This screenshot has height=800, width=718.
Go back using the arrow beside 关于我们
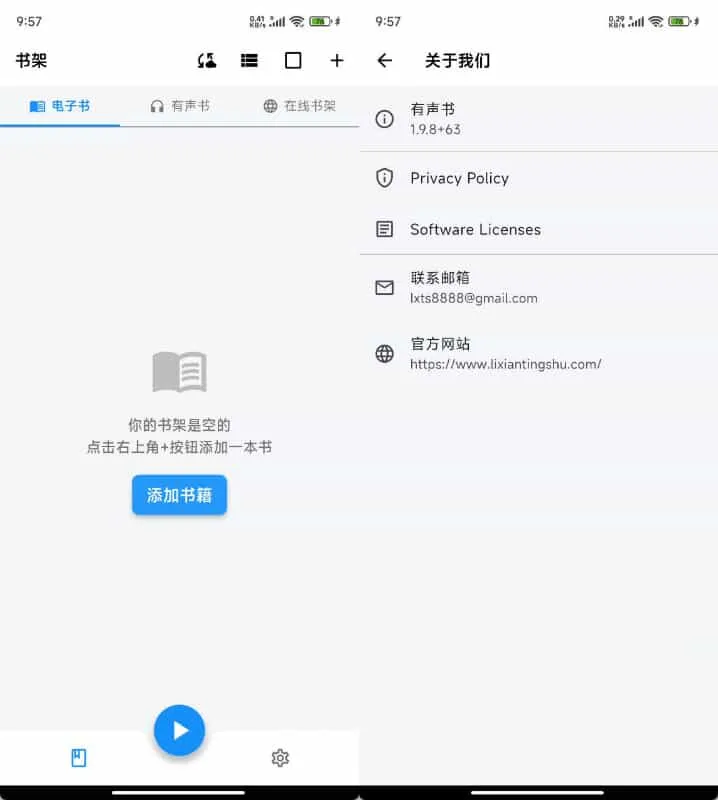click(x=385, y=61)
